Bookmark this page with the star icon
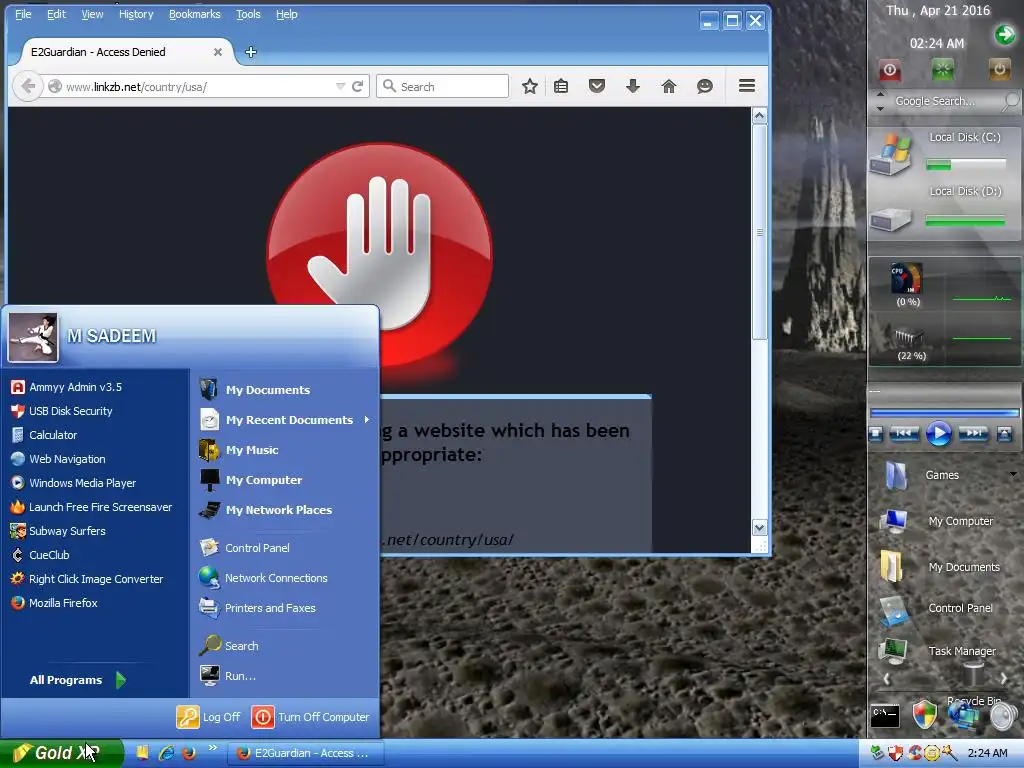The image size is (1024, 768). 530,86
